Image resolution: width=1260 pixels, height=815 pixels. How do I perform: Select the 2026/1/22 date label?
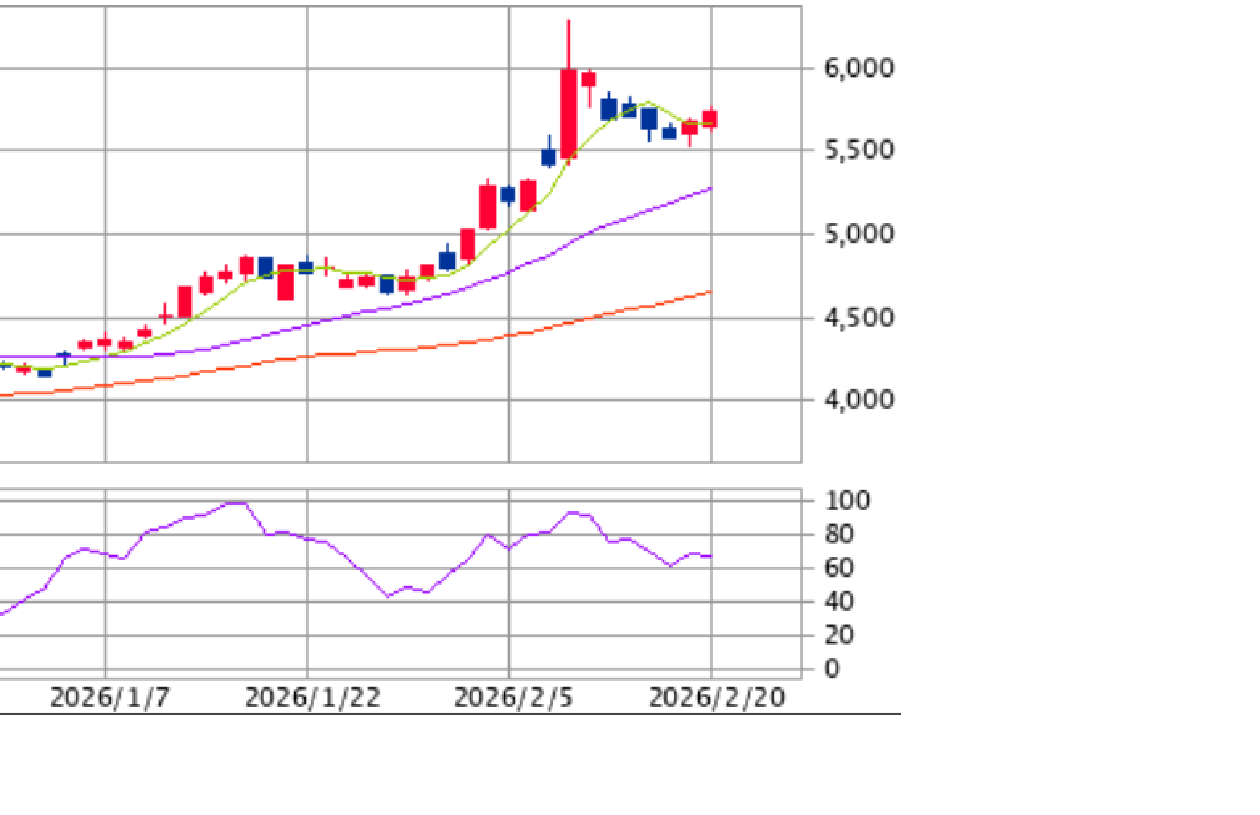313,698
